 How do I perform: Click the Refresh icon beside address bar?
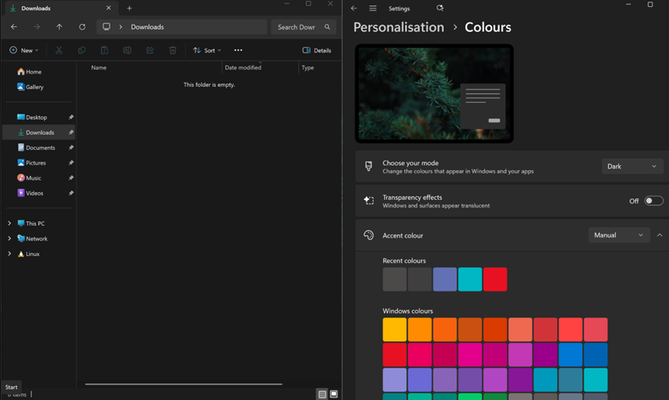click(x=82, y=27)
